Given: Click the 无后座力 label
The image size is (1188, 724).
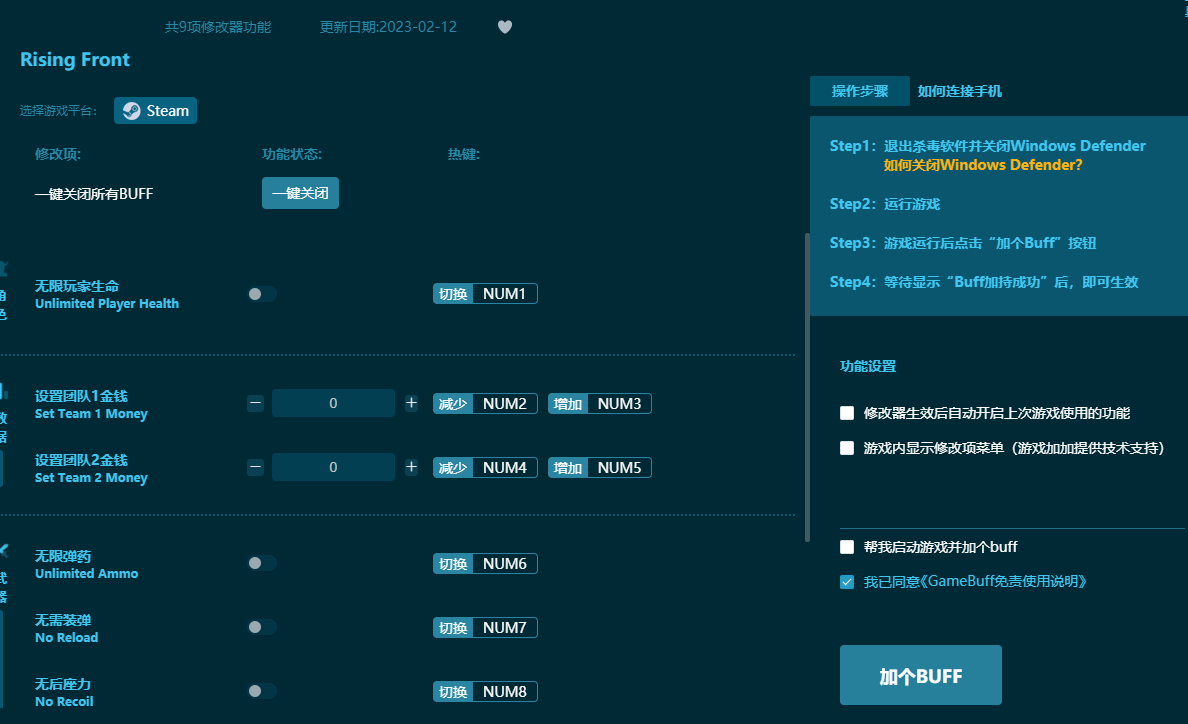Looking at the screenshot, I should pos(63,684).
